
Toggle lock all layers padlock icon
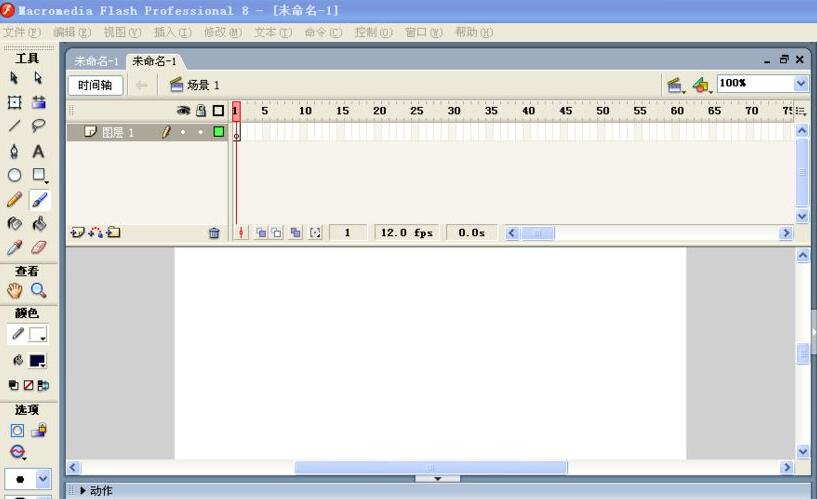coord(201,110)
